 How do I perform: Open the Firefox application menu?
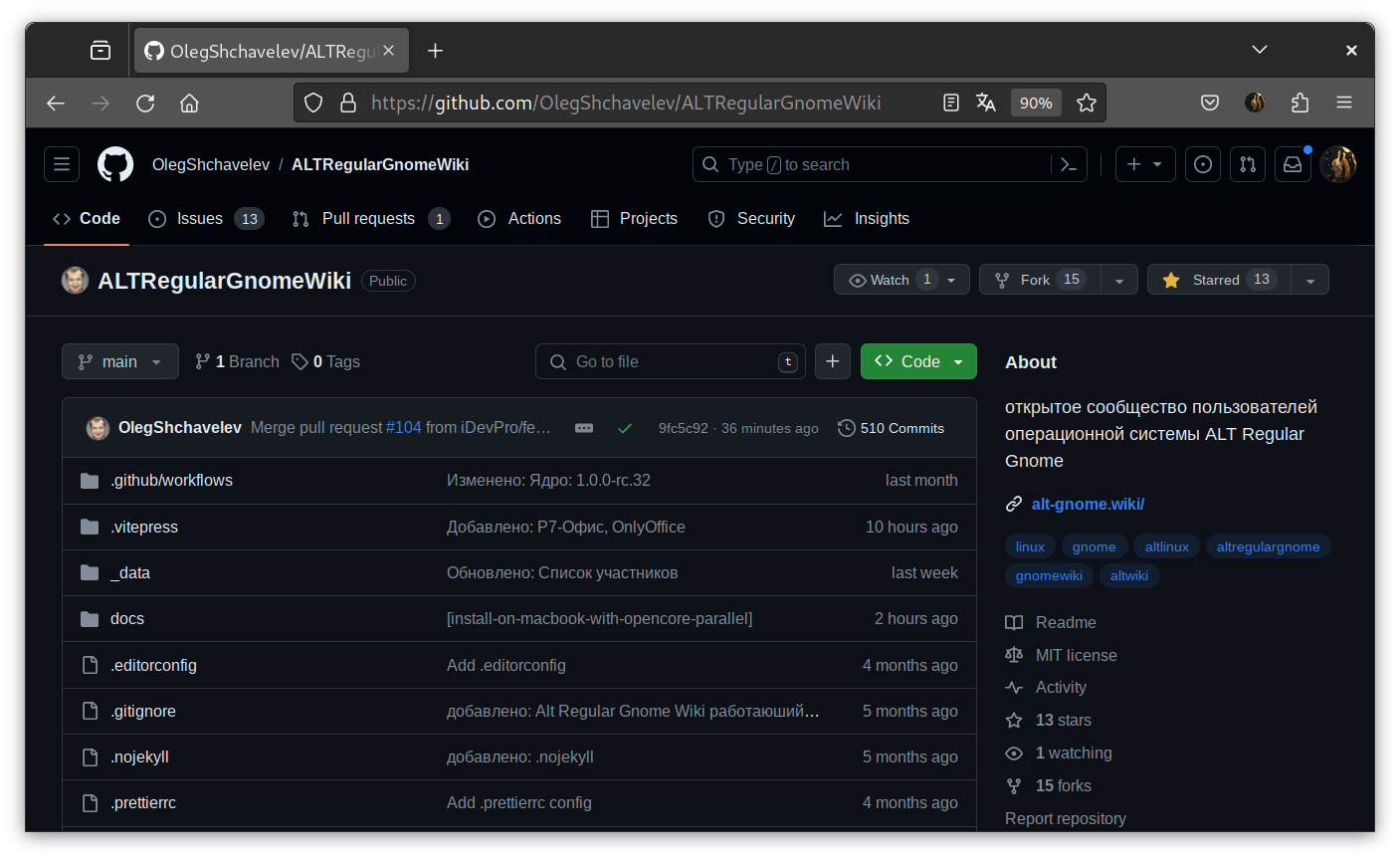coord(1344,103)
